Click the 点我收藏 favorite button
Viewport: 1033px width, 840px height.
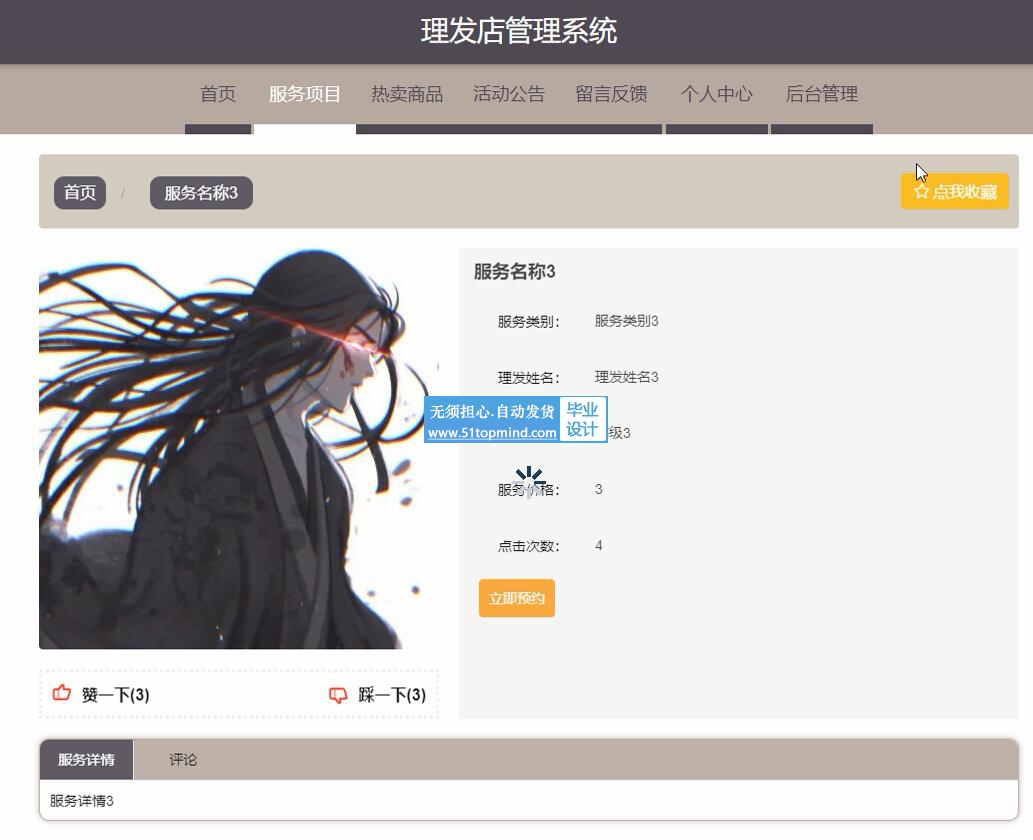954,191
